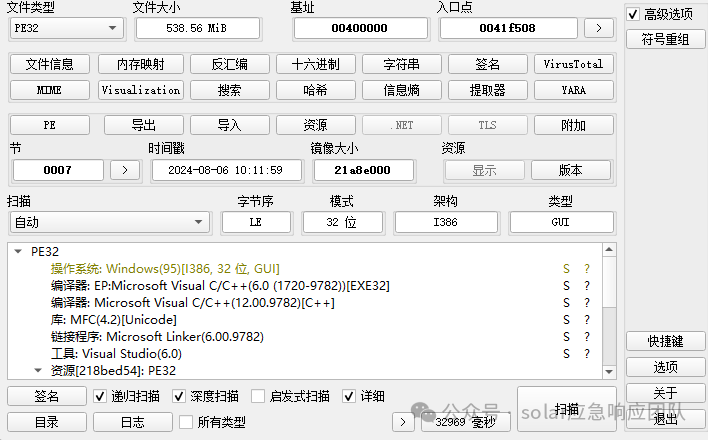Click the 镜像大小 21a8e000 field
708x440 pixels.
point(363,170)
